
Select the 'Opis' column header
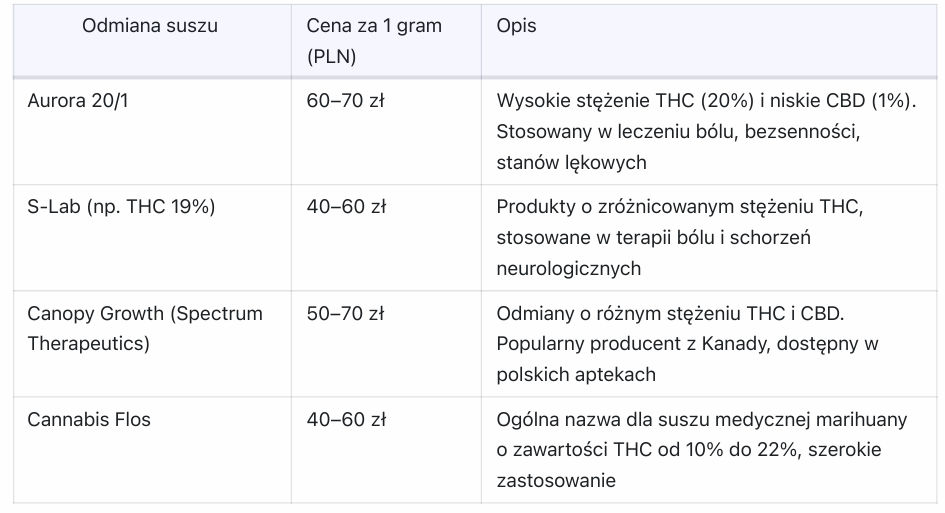pos(516,27)
